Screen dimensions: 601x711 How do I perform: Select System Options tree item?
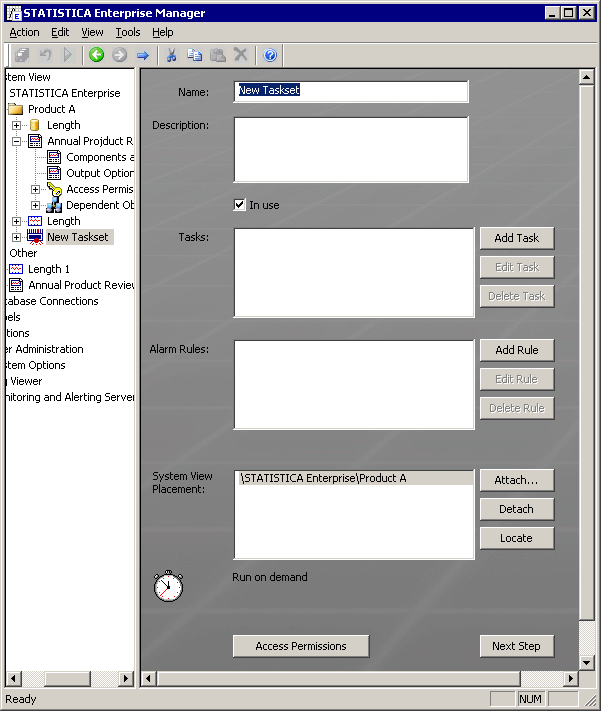36,365
